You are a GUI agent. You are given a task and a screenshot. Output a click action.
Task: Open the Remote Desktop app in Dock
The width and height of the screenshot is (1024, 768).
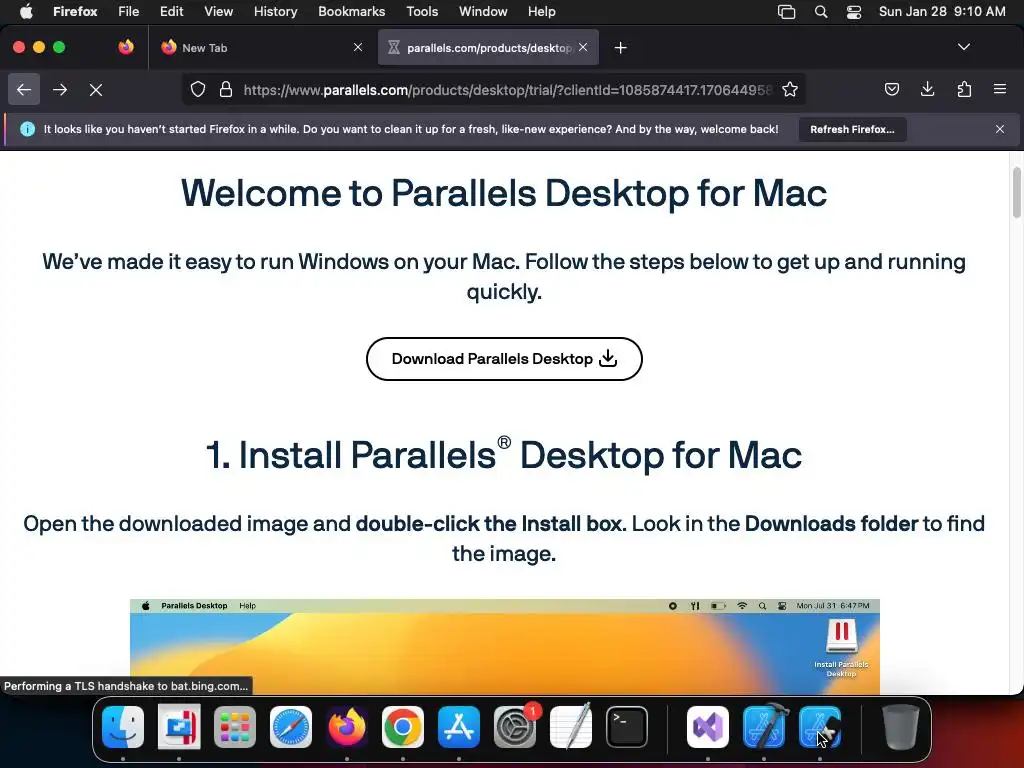click(179, 727)
